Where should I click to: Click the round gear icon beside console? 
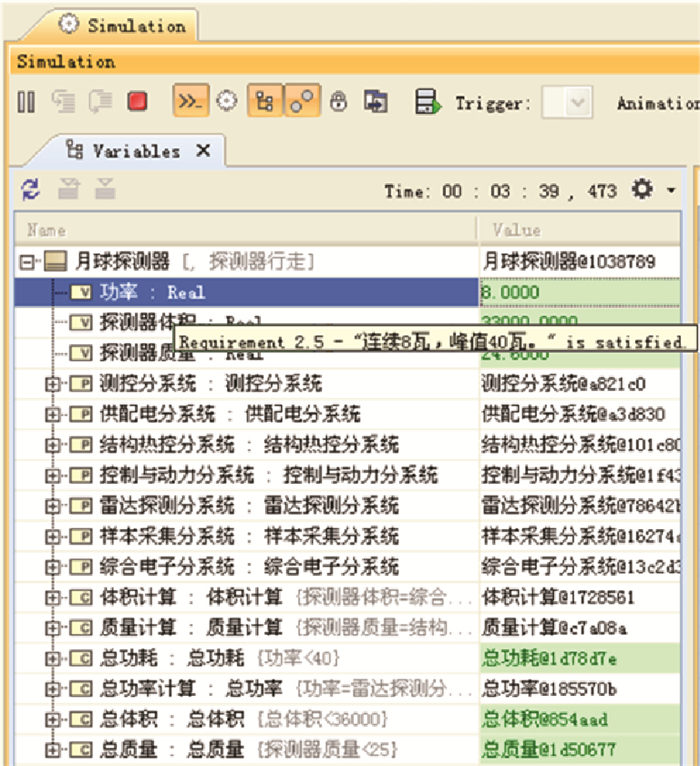pos(226,102)
